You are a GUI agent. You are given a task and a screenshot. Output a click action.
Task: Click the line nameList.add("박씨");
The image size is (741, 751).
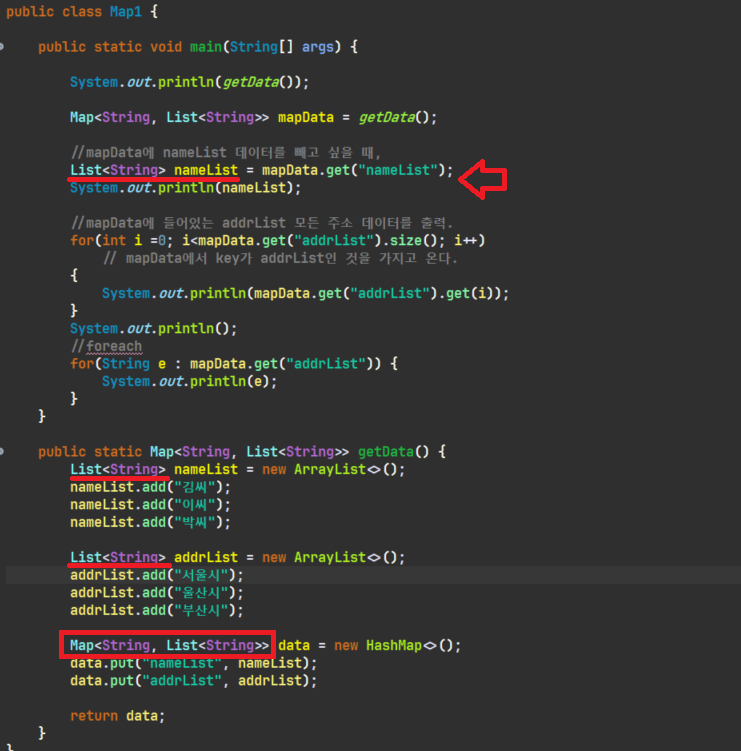click(150, 522)
